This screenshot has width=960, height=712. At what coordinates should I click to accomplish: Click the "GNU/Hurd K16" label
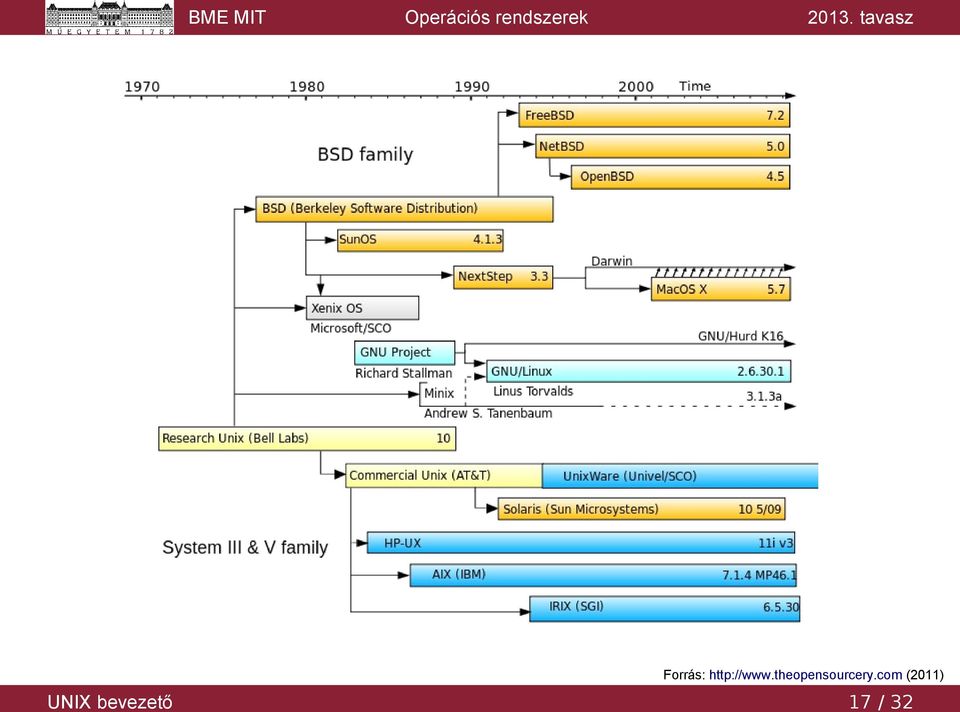[741, 336]
